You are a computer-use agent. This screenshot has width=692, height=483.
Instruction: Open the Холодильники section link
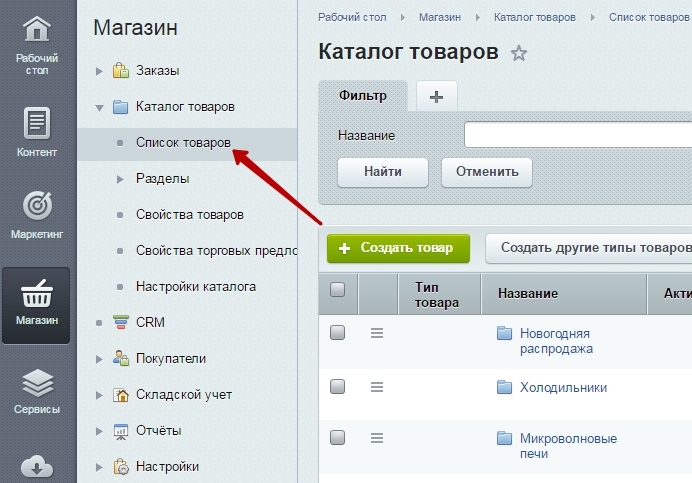point(563,387)
